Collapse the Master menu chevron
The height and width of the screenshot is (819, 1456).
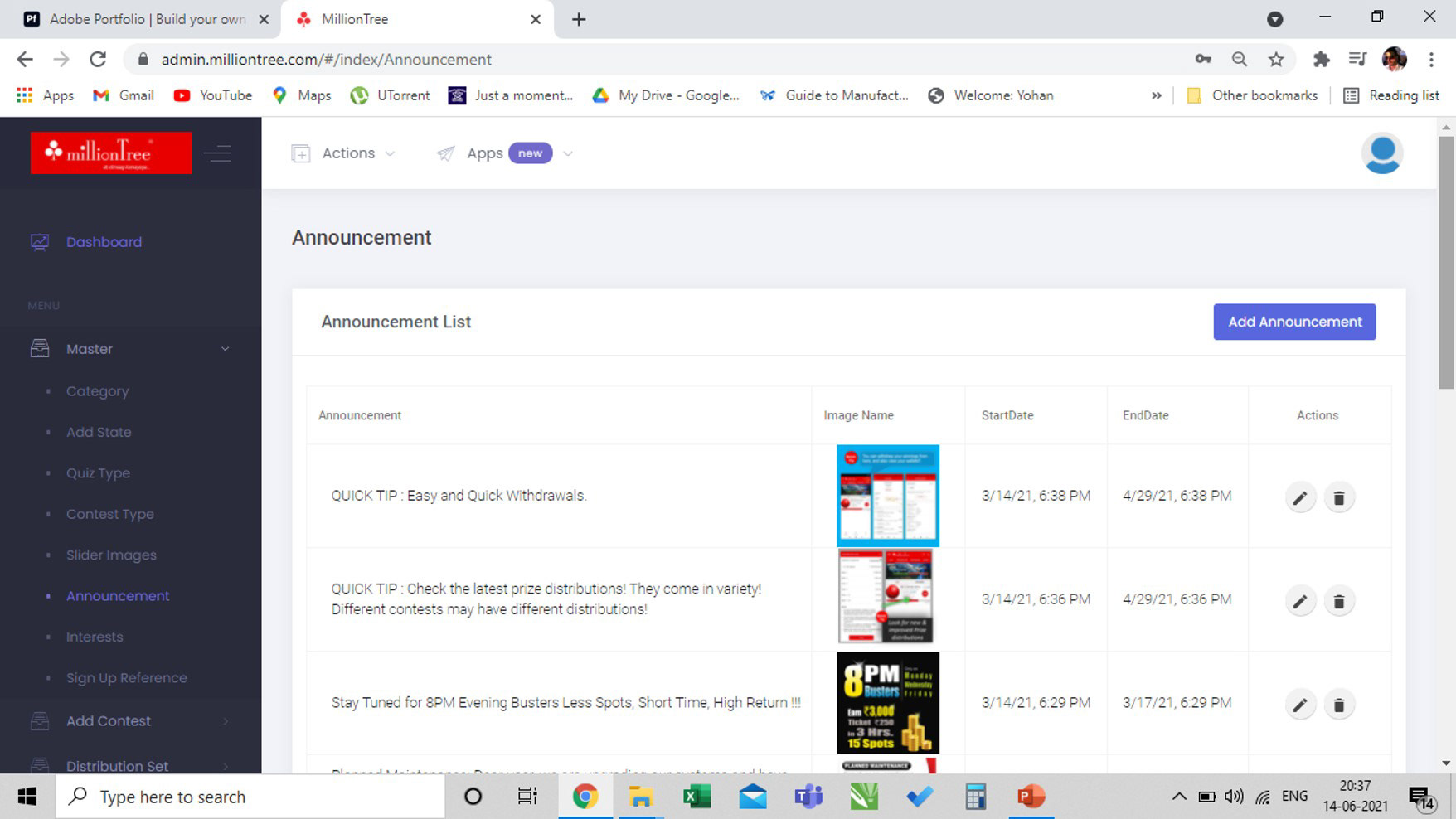coord(225,349)
